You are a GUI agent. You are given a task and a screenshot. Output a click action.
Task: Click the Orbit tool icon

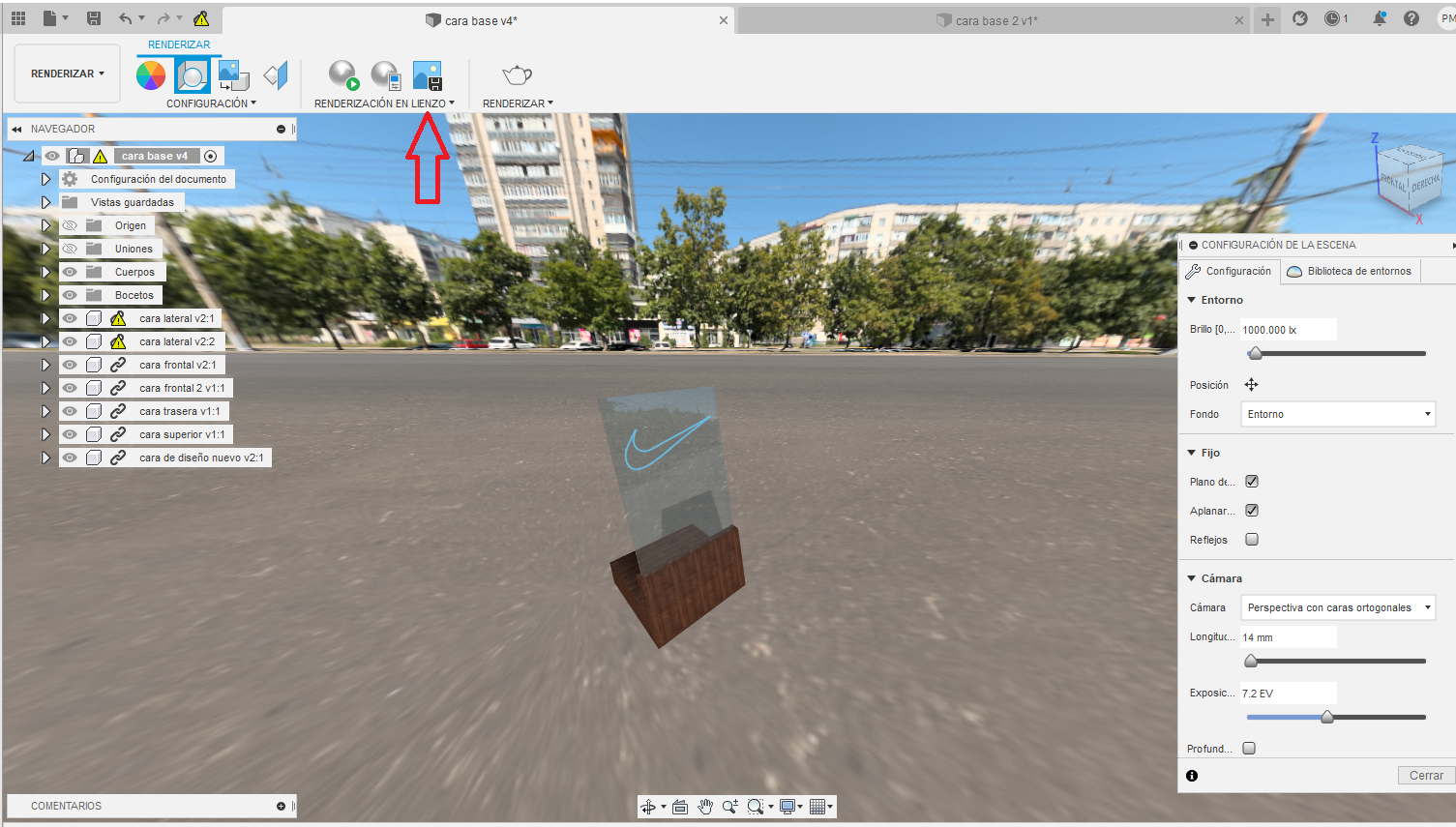[648, 807]
